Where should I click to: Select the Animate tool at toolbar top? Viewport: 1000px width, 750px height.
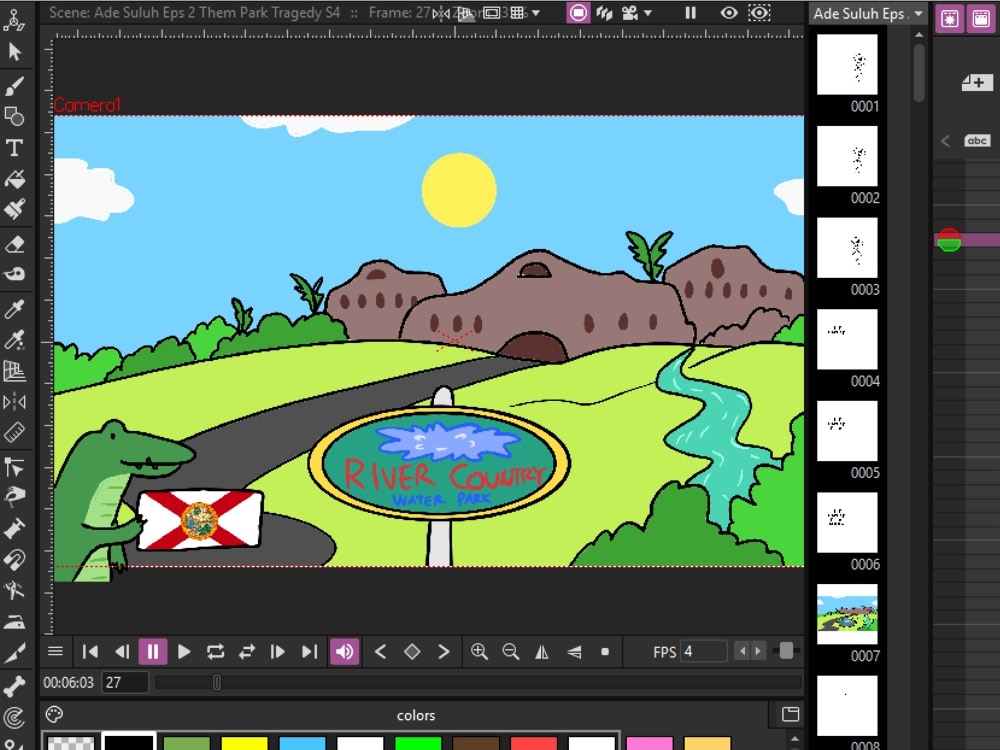tap(14, 20)
